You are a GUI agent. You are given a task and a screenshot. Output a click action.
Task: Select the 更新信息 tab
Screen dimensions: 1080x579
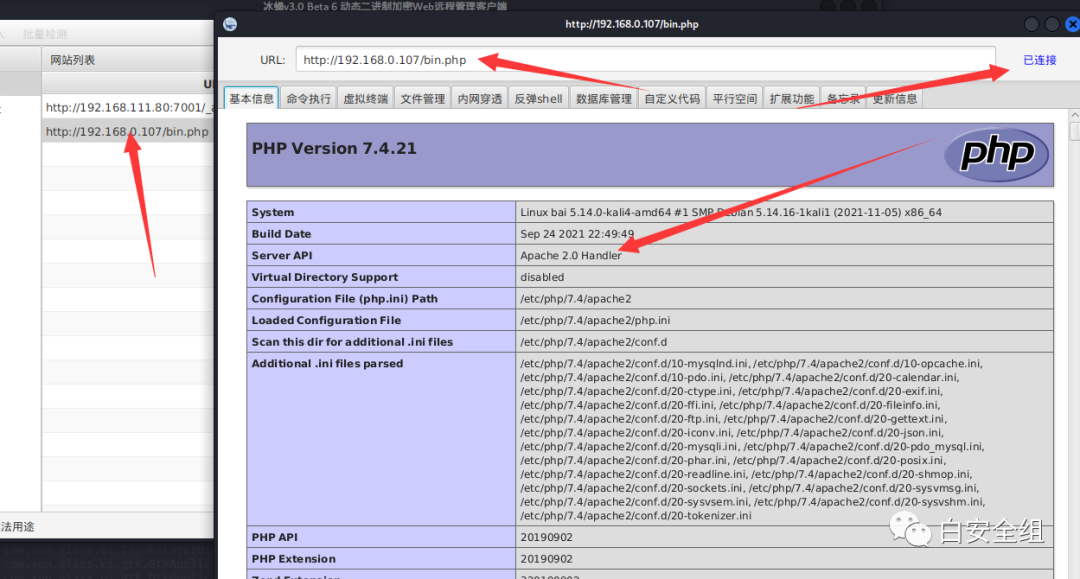(895, 98)
